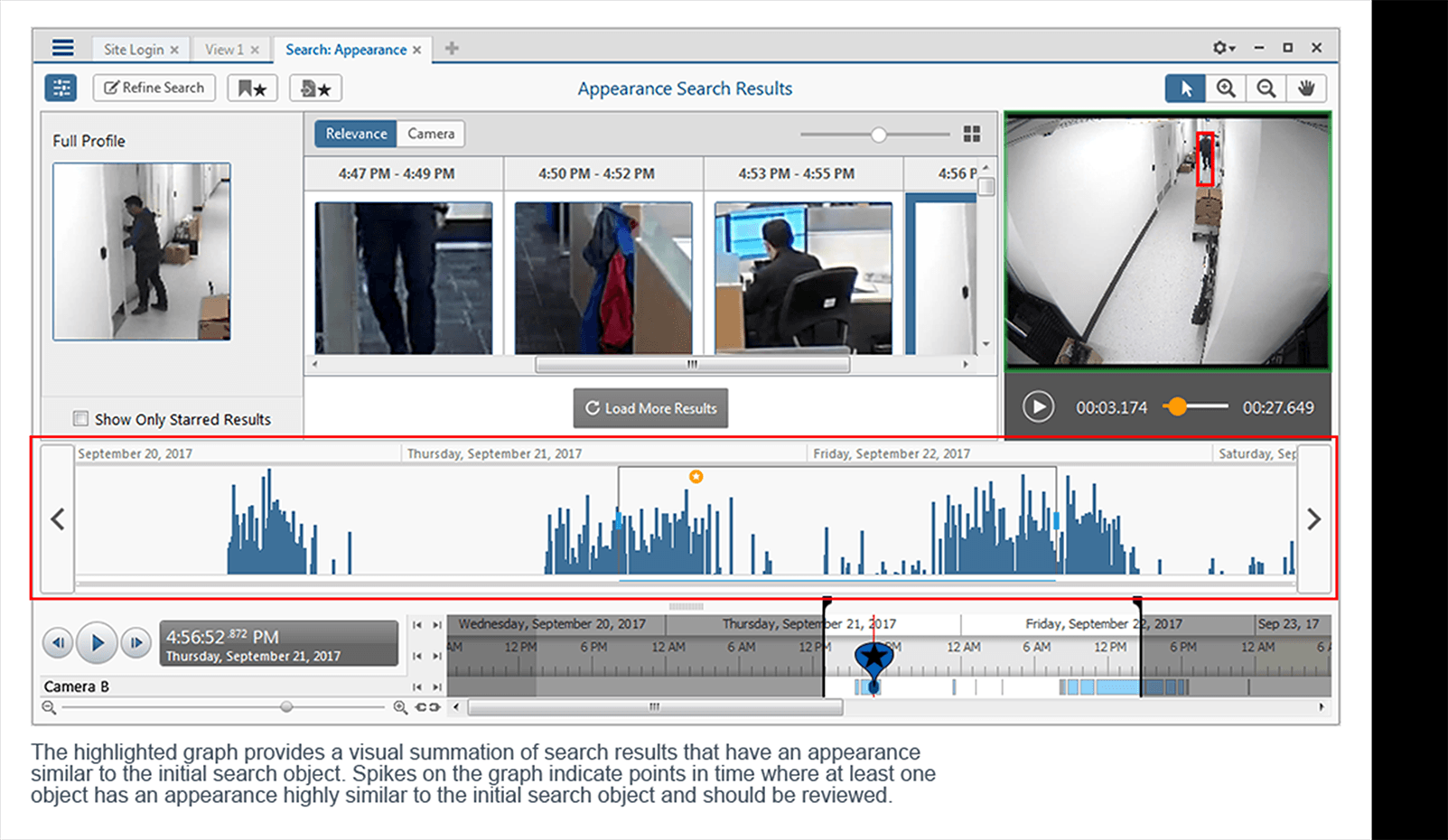Adjust the thumbnail size slider
Viewport: 1448px width, 840px height.
point(878,135)
